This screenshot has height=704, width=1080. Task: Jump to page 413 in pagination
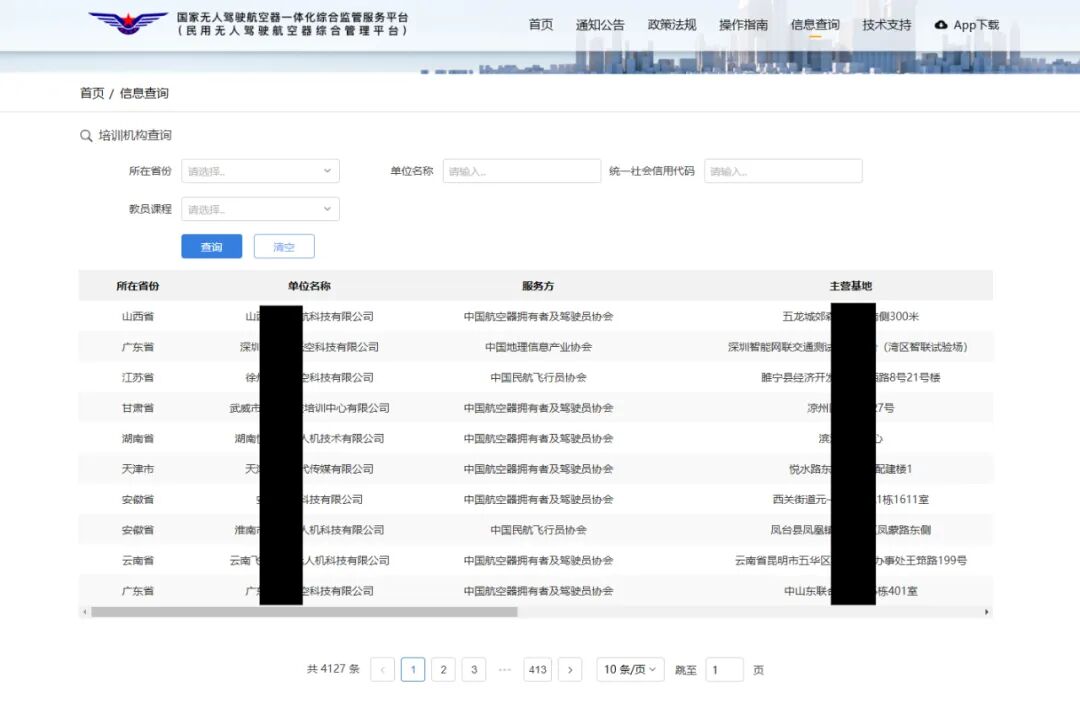point(537,670)
